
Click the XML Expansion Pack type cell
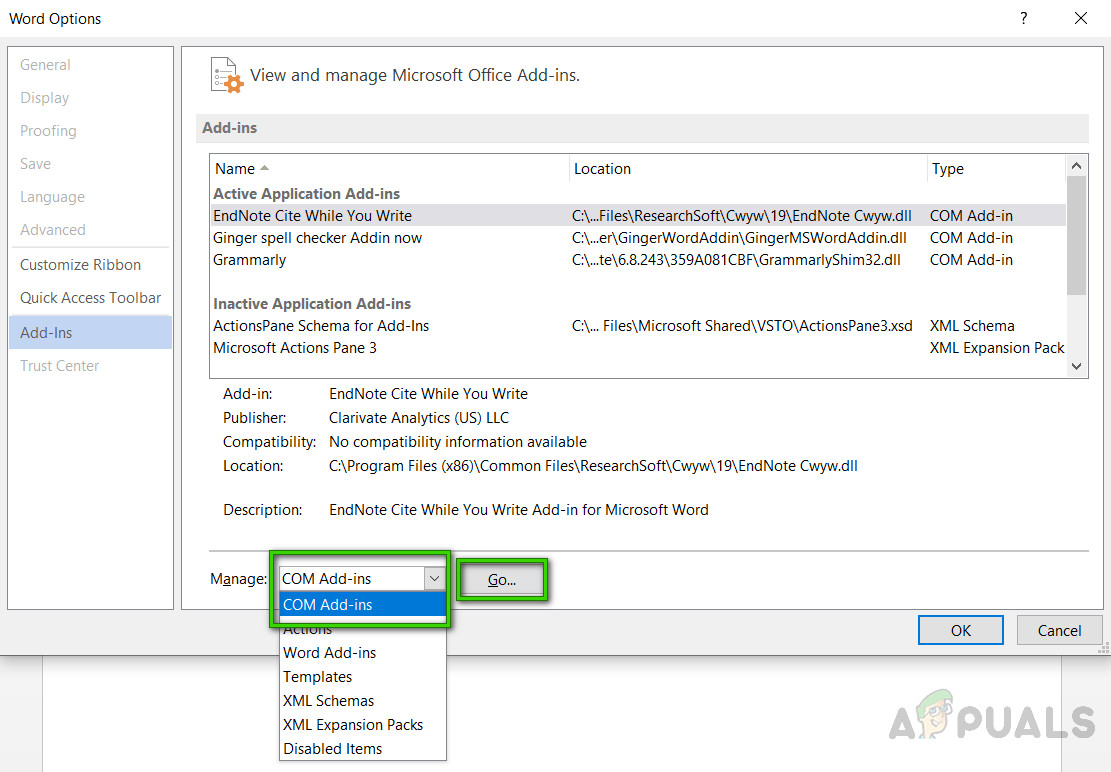pos(997,348)
